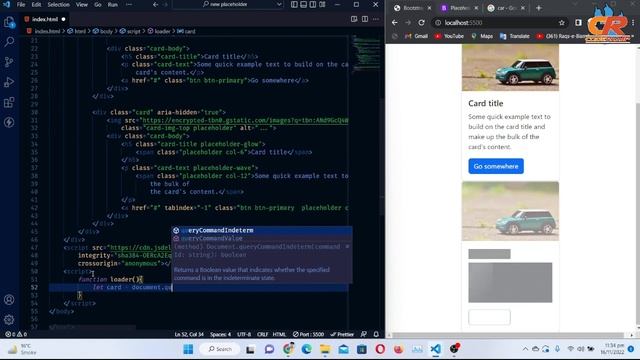The image size is (640, 360).
Task: Reload the localhost page
Action: 422,22
